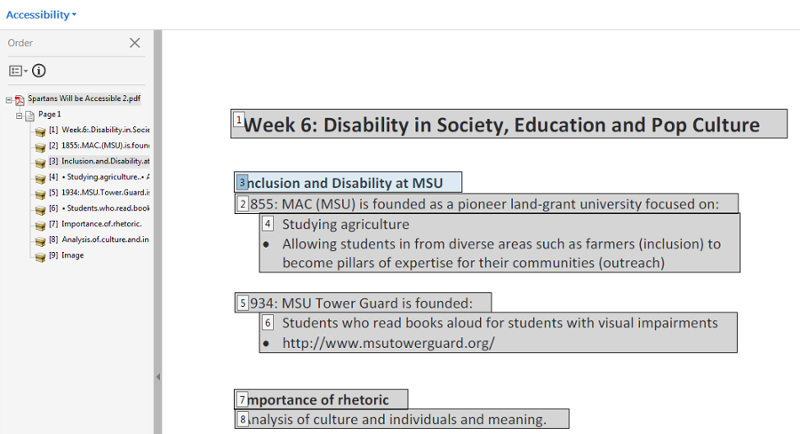Close the Order panel
This screenshot has width=800, height=434.
135,43
